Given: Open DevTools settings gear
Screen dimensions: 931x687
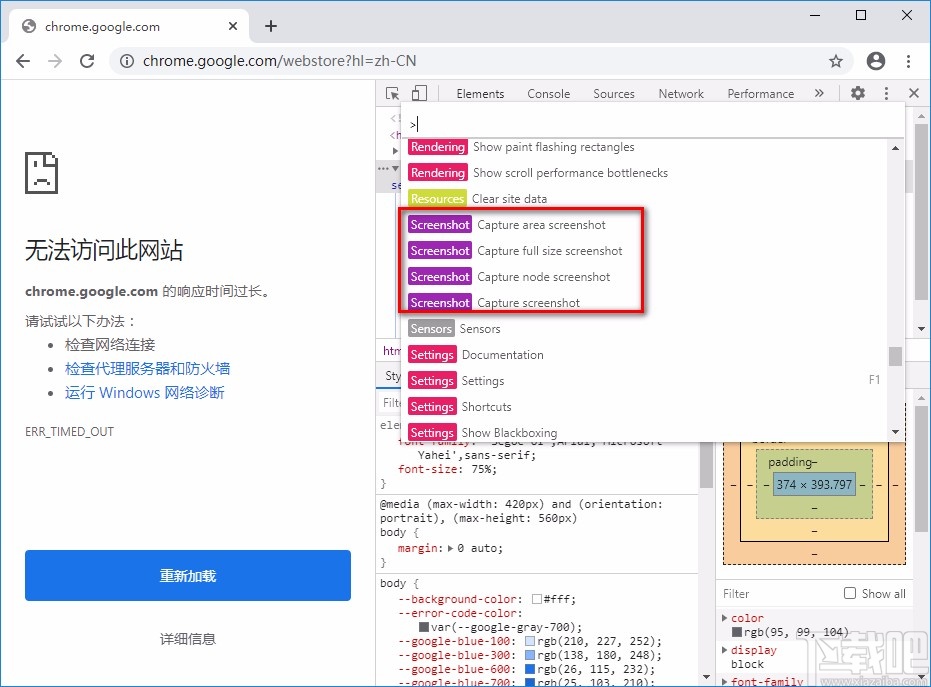Looking at the screenshot, I should [857, 93].
